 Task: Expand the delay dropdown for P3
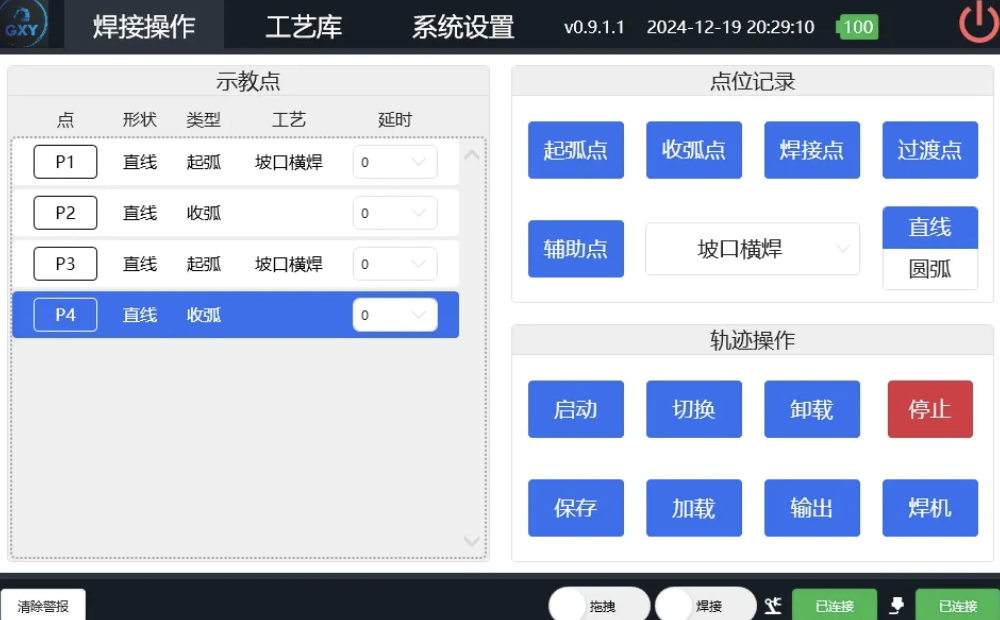pos(395,264)
